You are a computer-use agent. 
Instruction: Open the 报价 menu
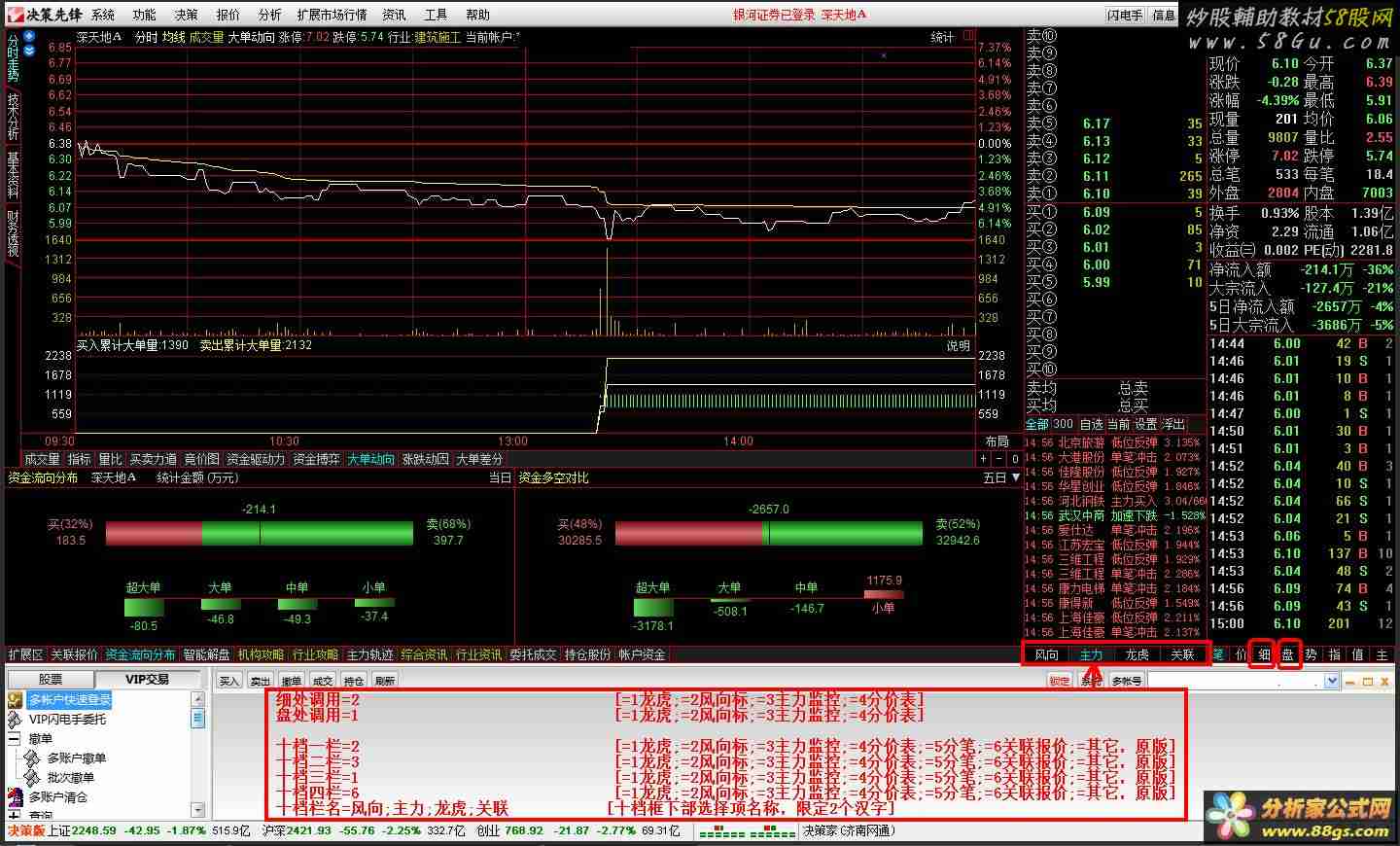click(x=228, y=15)
